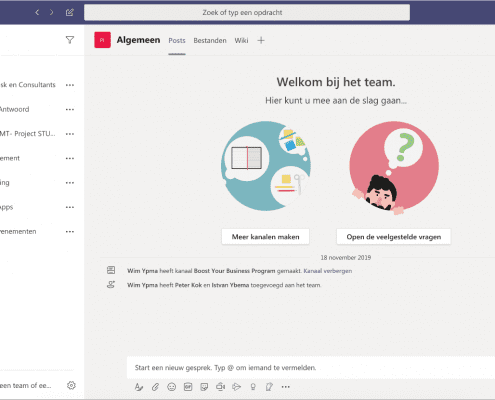The width and height of the screenshot is (495, 400).
Task: Open more options for MT- Project STU team
Action: click(70, 134)
